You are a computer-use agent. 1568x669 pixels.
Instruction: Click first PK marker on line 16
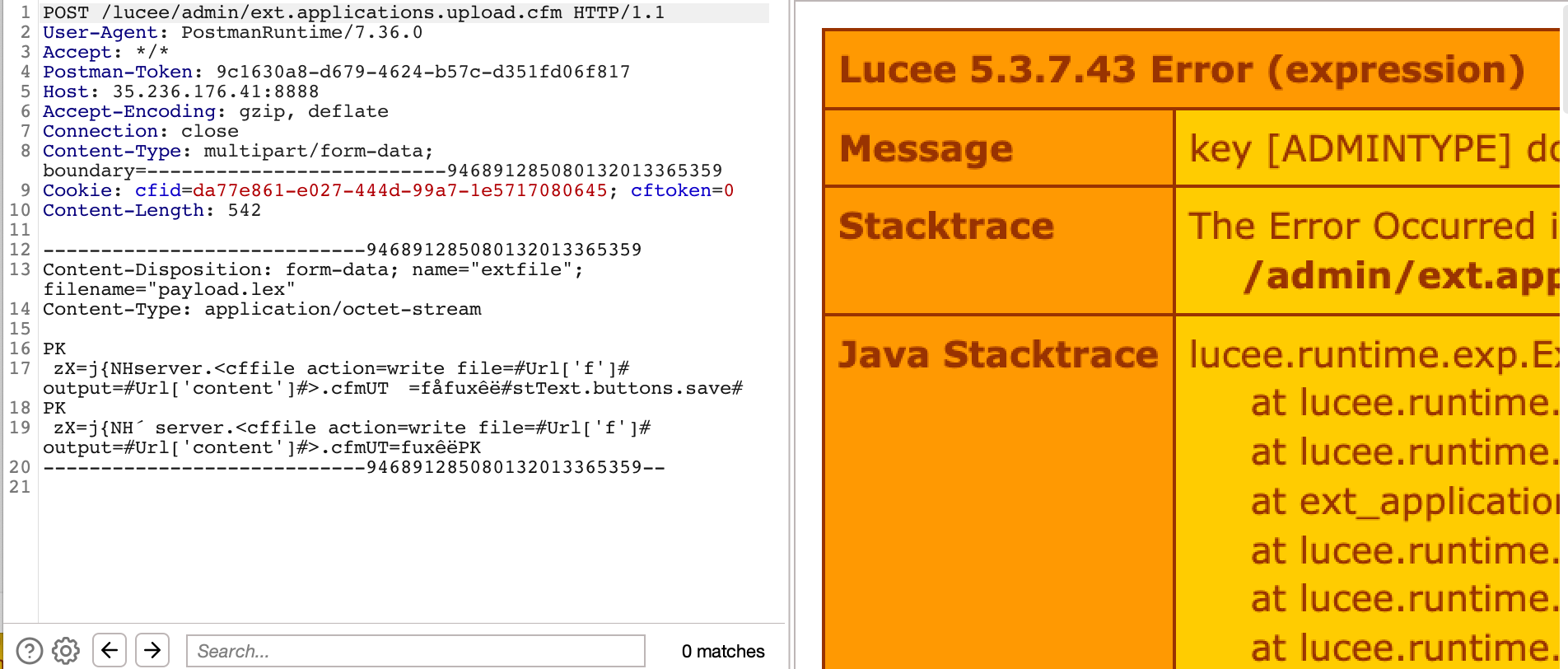click(54, 349)
